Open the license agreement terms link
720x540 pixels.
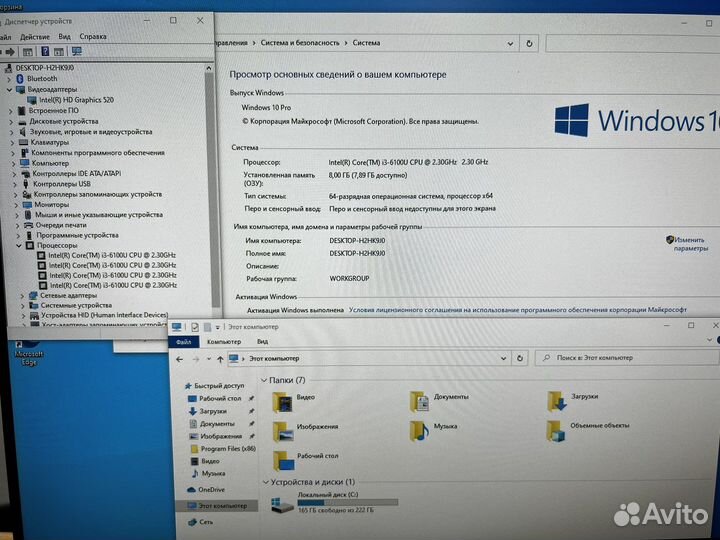point(518,310)
